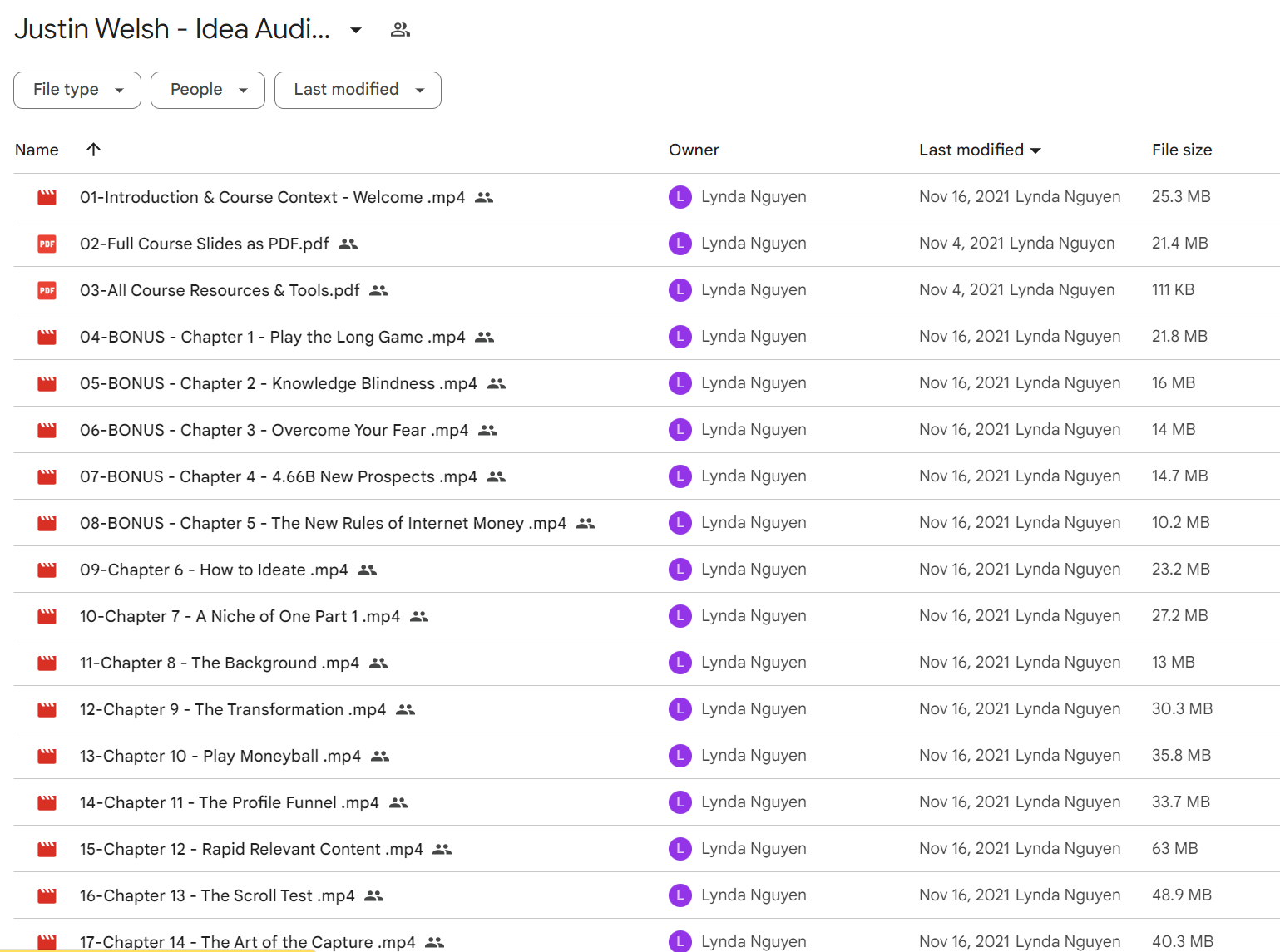
Task: Click PDF icon of 02-Full Course Slides
Action: click(x=47, y=244)
